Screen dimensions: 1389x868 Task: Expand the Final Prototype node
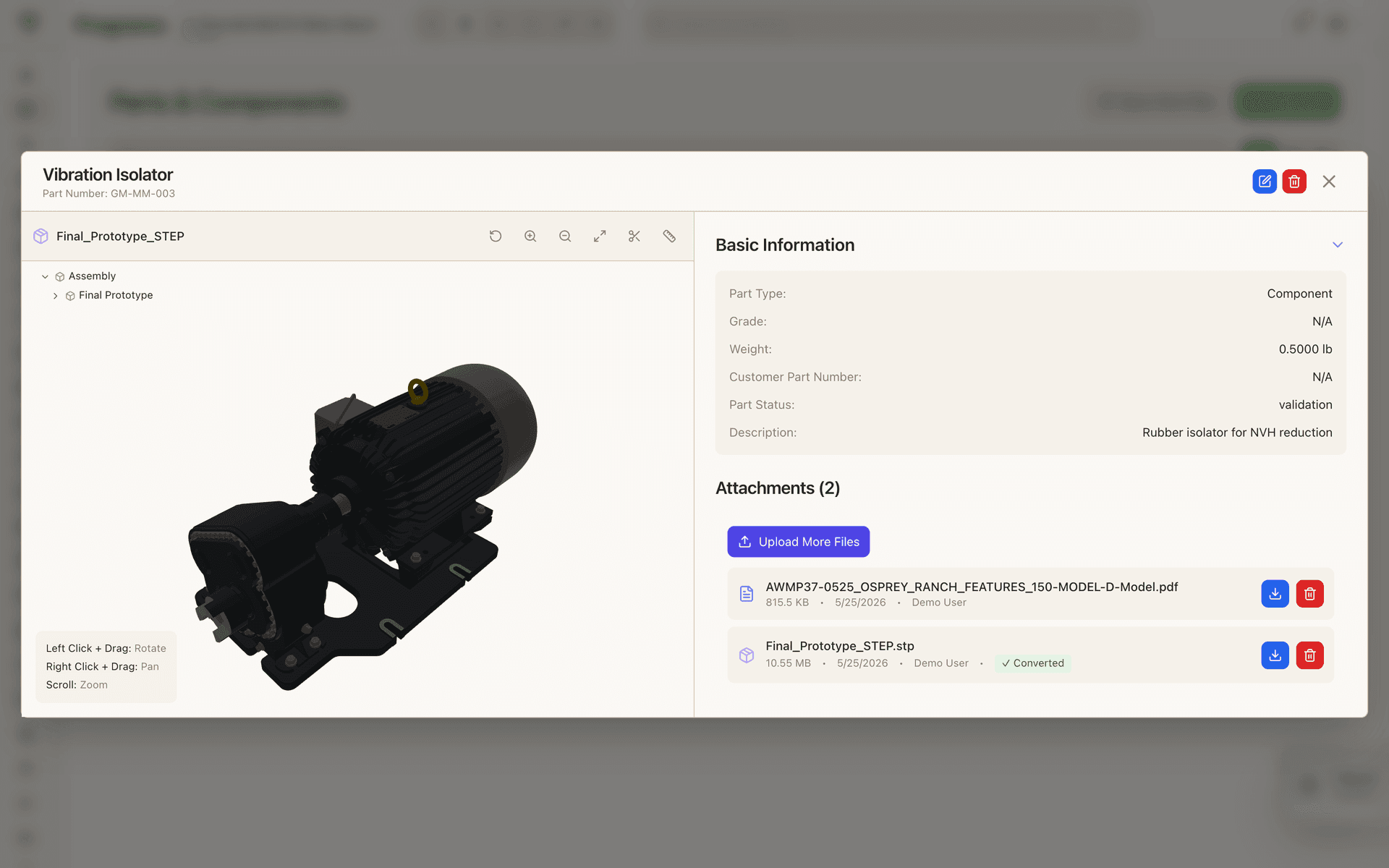[x=56, y=296]
